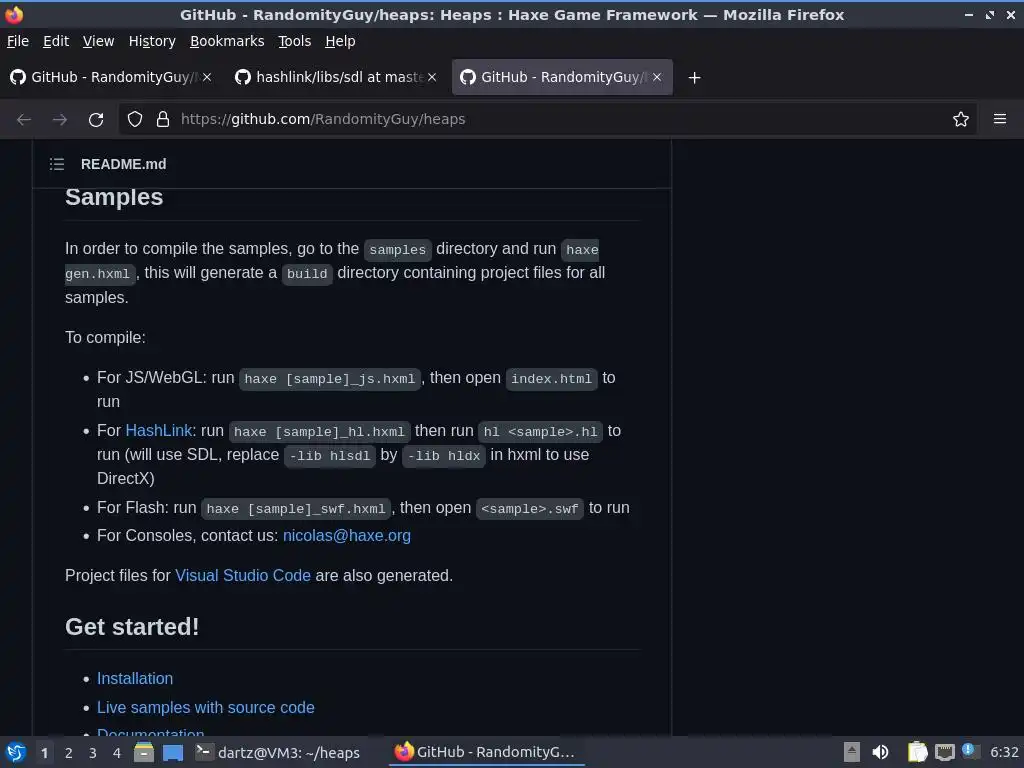Click the 'To compile:' text
This screenshot has height=768, width=1024.
pos(105,338)
